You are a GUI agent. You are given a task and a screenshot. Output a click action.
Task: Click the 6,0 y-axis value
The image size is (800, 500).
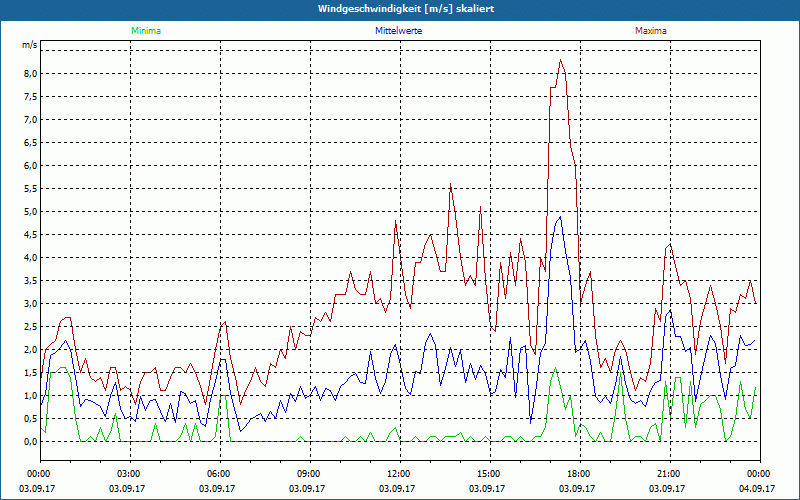tap(31, 165)
